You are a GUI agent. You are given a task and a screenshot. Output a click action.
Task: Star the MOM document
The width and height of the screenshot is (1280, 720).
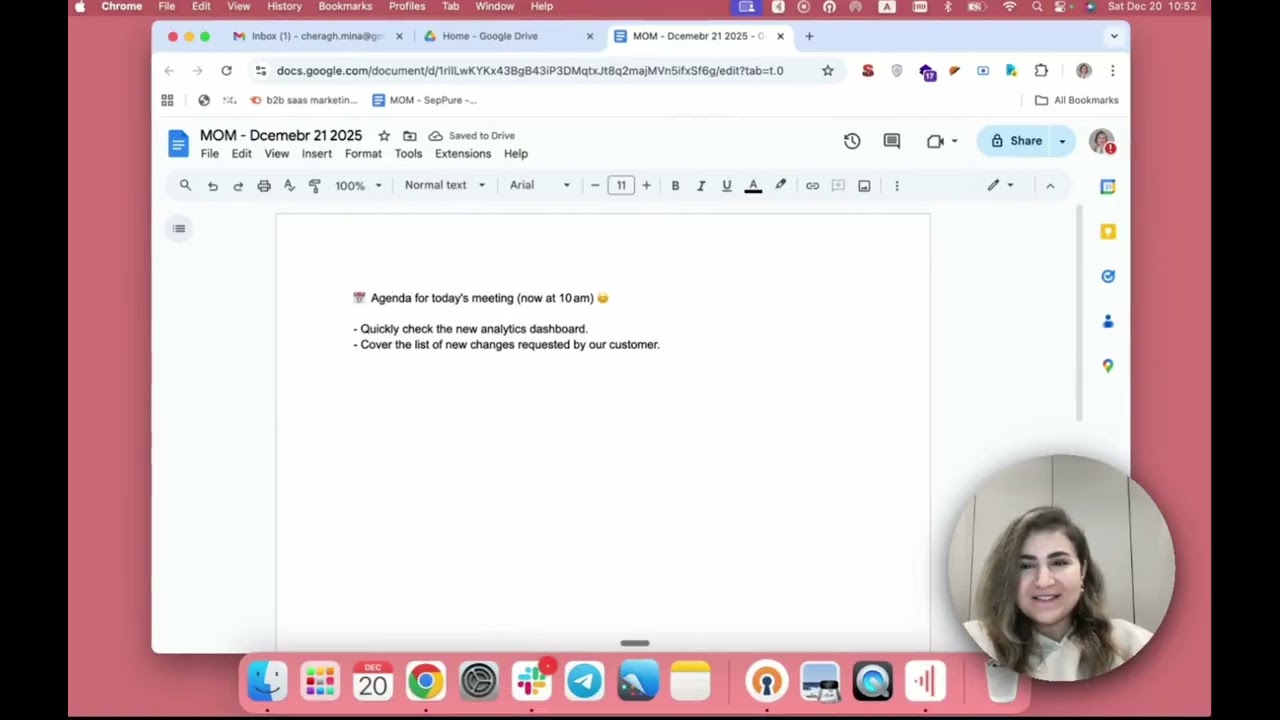(384, 136)
